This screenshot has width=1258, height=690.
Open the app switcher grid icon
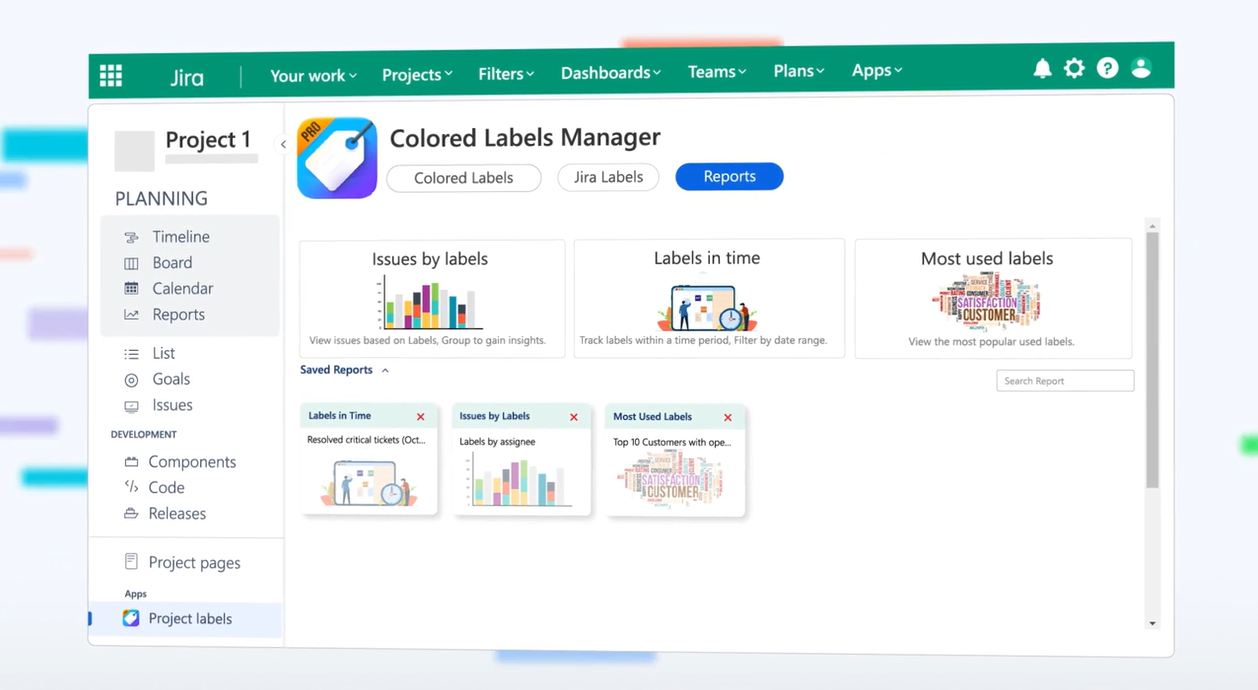pos(111,76)
